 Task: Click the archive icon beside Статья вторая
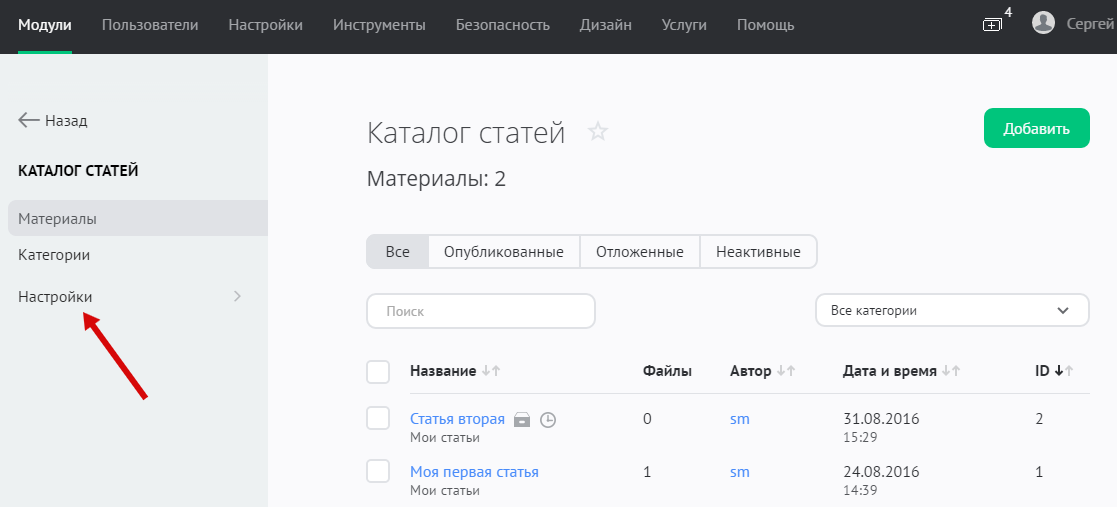(x=522, y=420)
